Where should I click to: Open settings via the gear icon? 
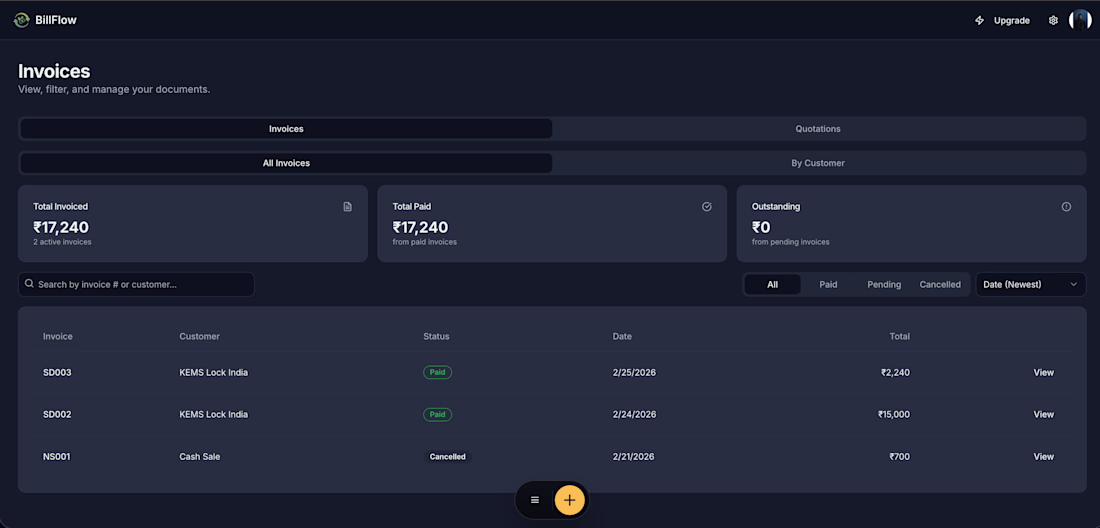[1053, 20]
